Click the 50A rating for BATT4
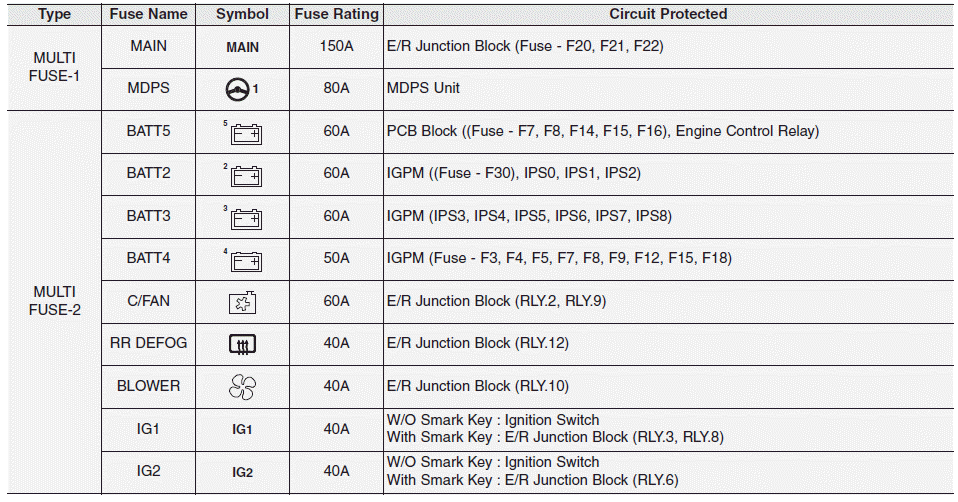958x502 pixels. coord(336,258)
